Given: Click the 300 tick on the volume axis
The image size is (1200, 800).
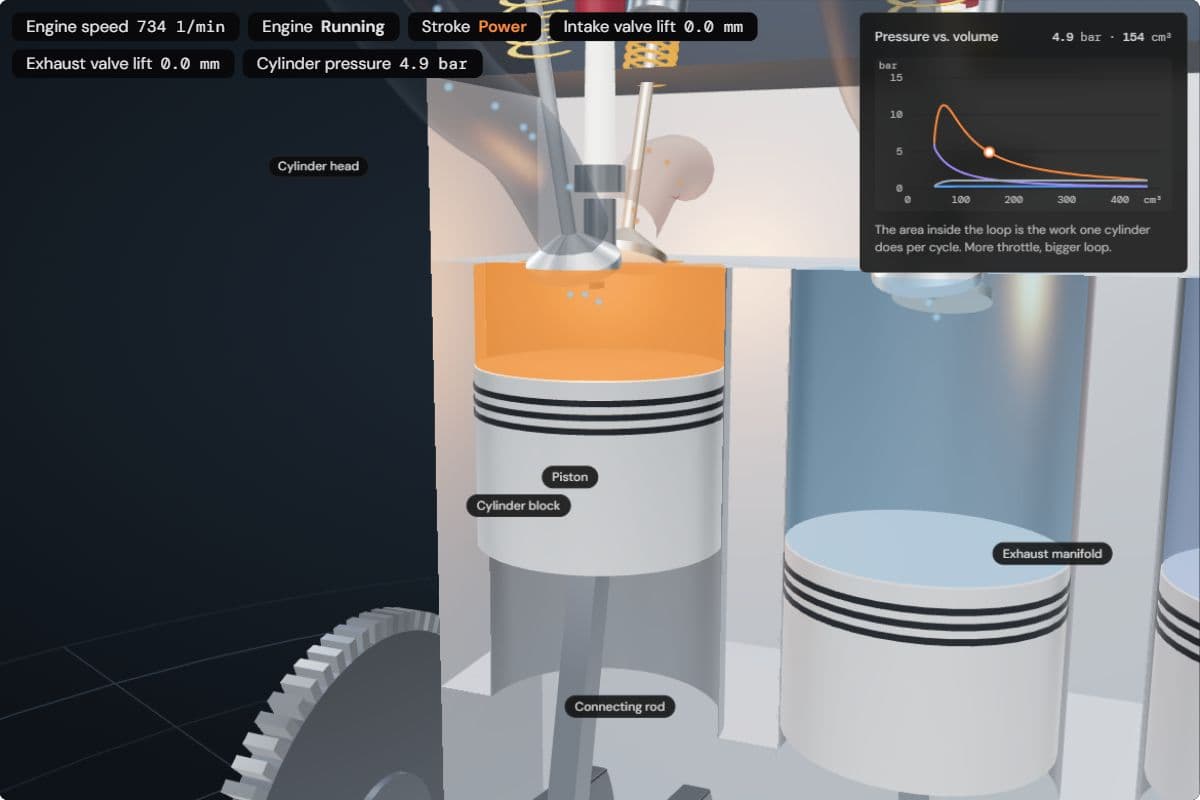Looking at the screenshot, I should pyautogui.click(x=1067, y=200).
